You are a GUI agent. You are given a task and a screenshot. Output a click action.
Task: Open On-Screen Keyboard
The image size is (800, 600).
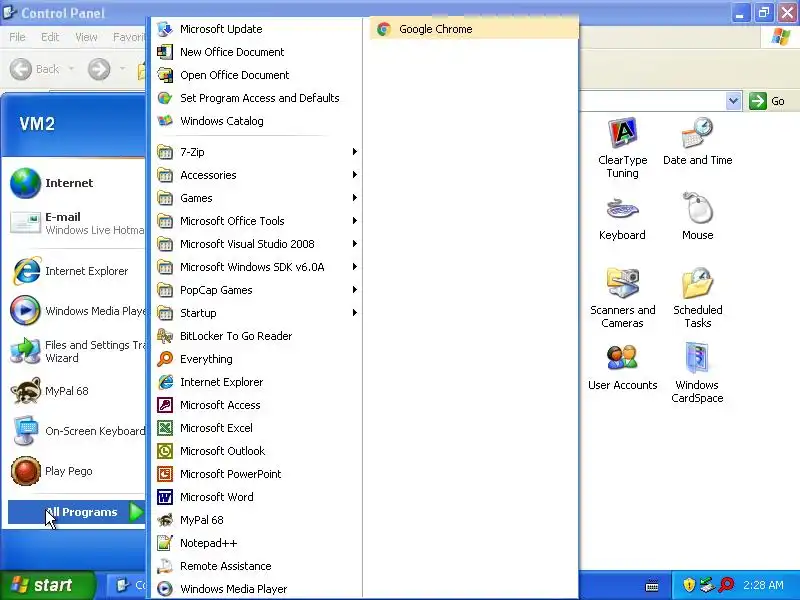[x=77, y=431]
